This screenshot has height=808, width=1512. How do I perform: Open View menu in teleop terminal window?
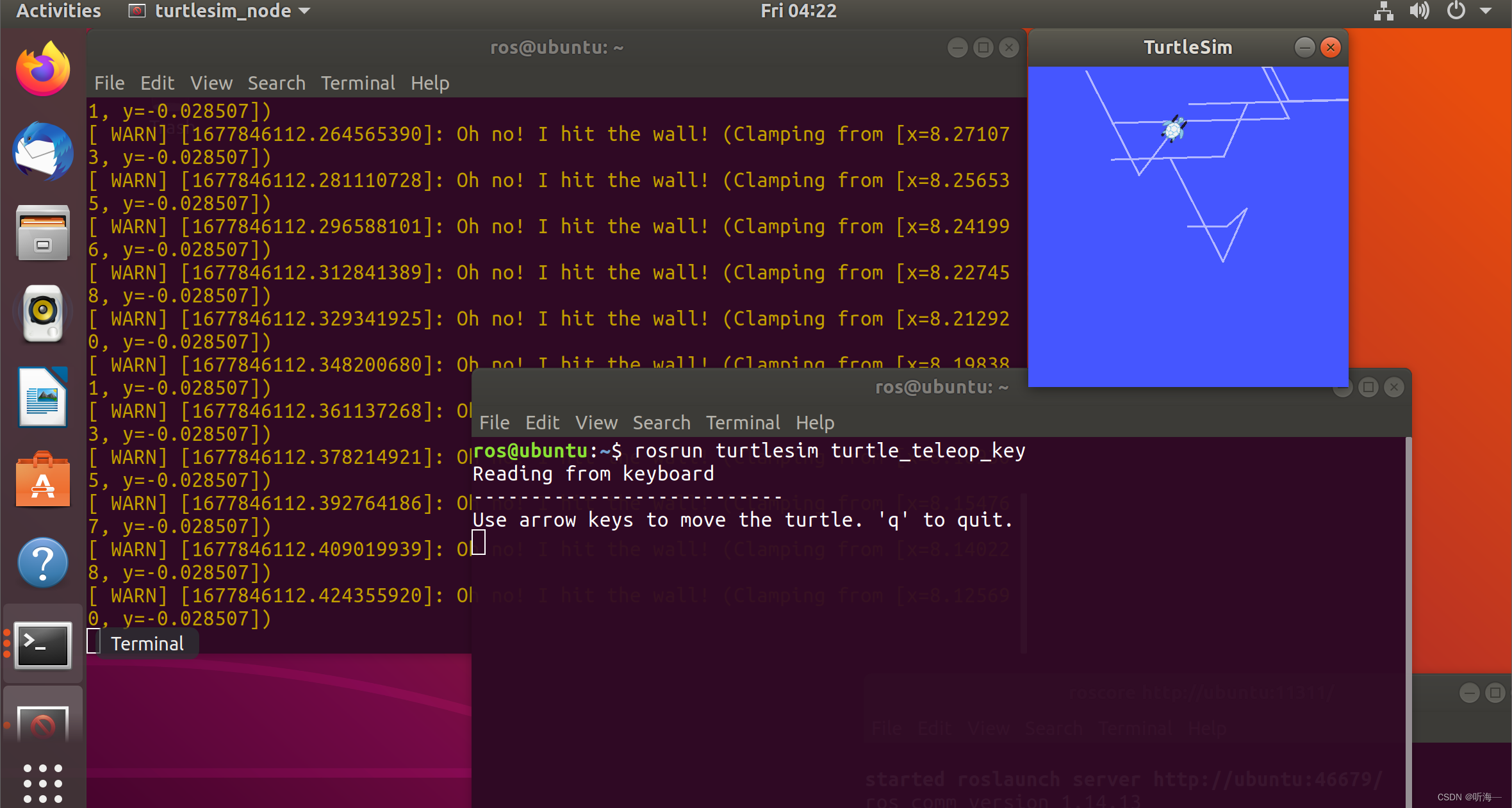tap(596, 423)
